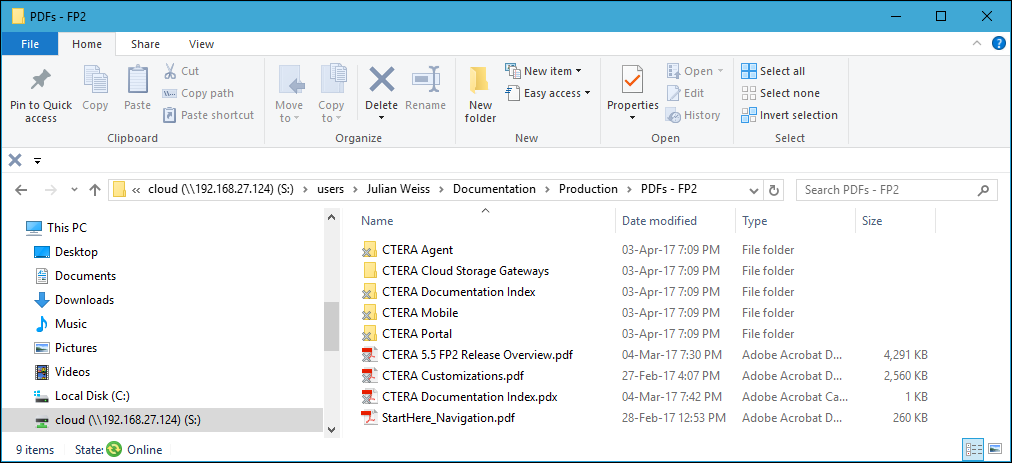Open the Easy access dropdown
Screen dimensions: 1012x463
click(x=587, y=93)
